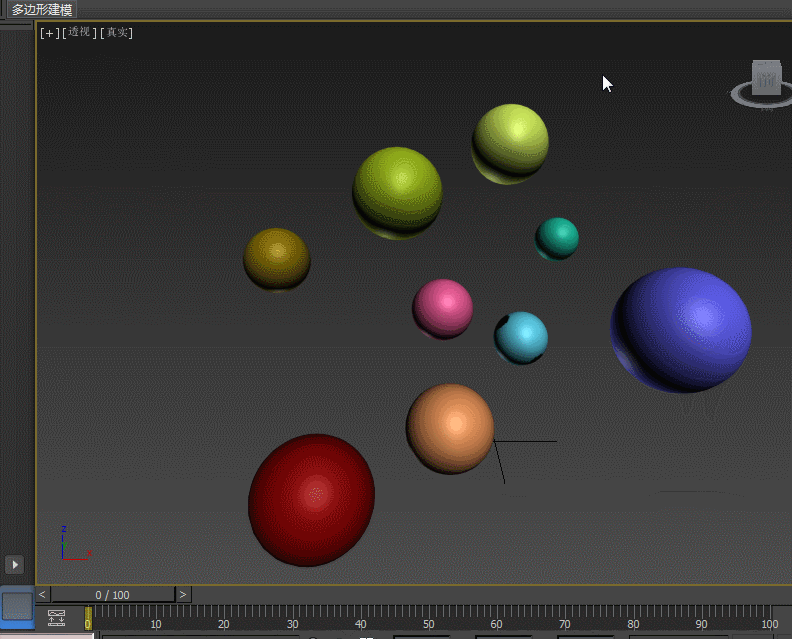Viewport: 792px width, 639px height.
Task: Select the small teal green sphere
Action: point(557,238)
